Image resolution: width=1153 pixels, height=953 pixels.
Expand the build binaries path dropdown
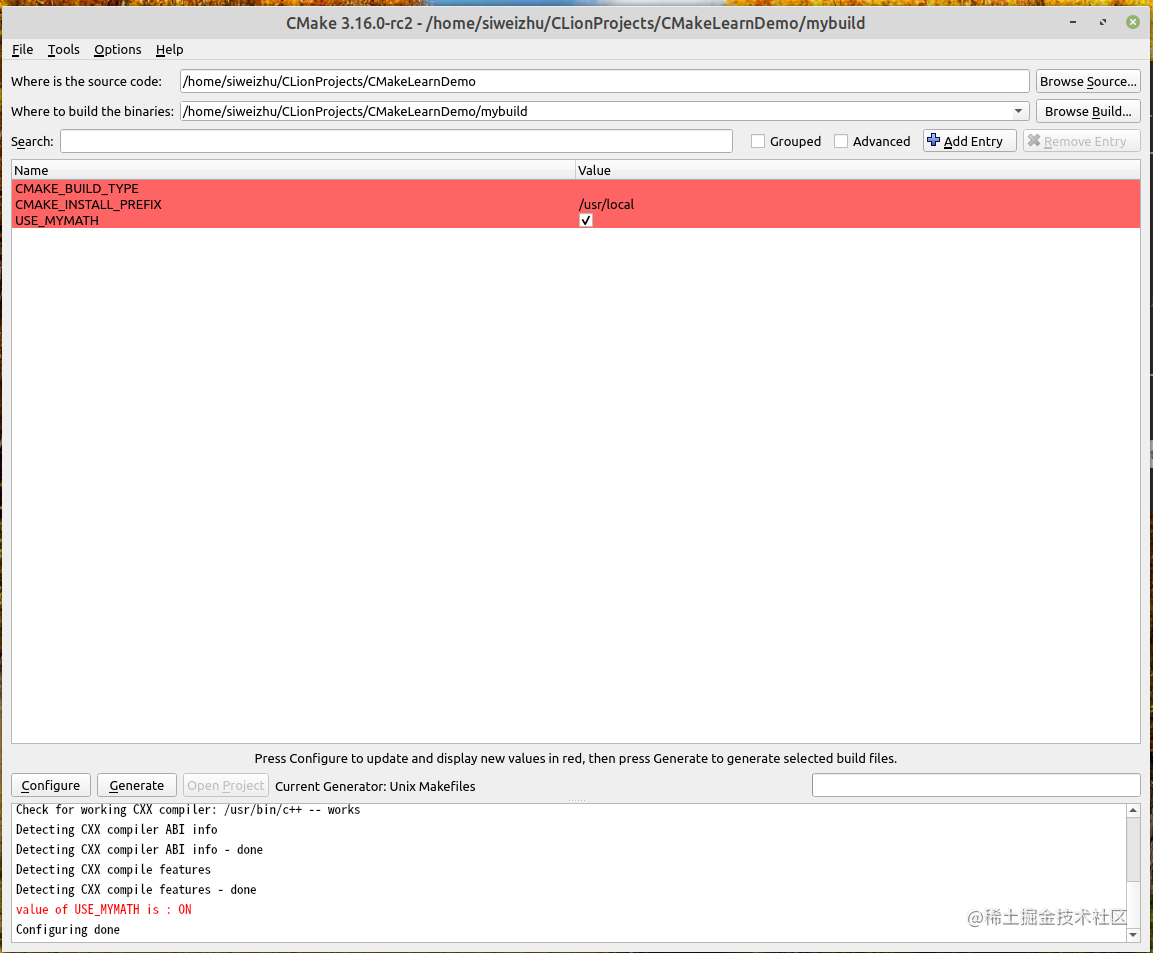tap(1018, 111)
